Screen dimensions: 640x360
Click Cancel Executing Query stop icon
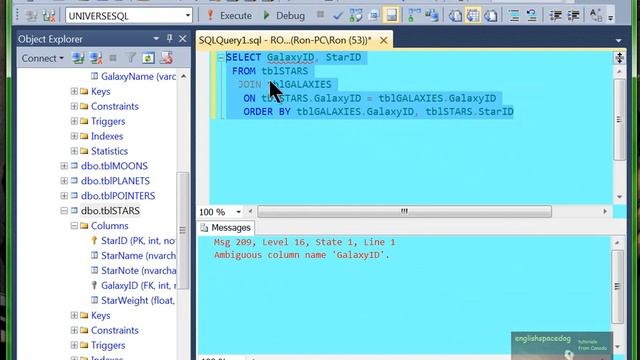(320, 15)
